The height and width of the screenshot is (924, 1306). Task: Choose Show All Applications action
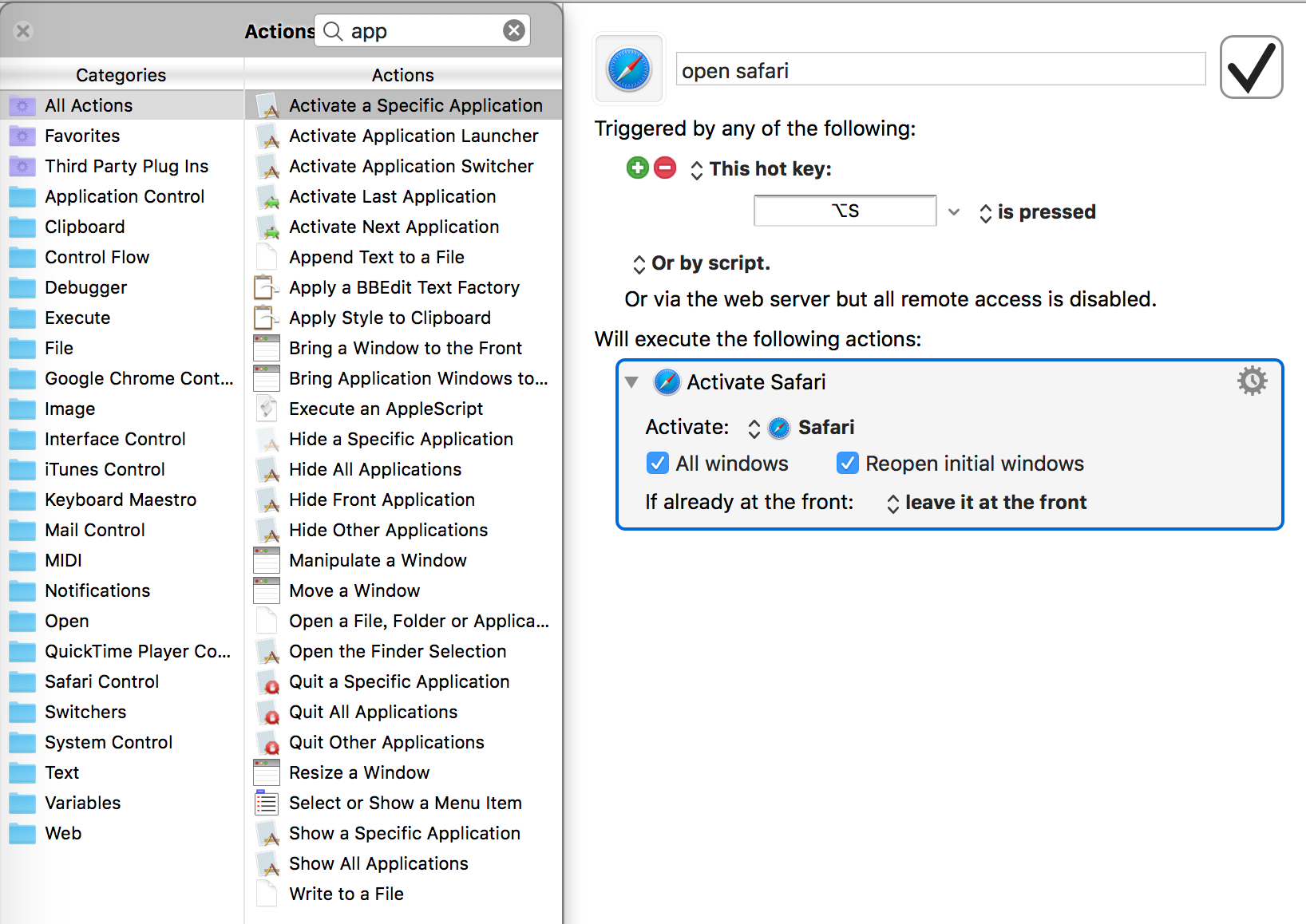403,863
